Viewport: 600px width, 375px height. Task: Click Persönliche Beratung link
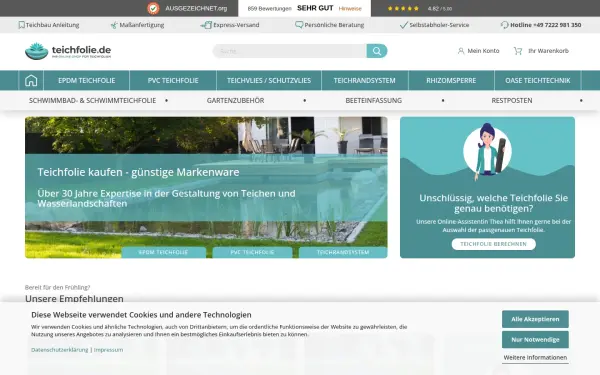pyautogui.click(x=334, y=25)
